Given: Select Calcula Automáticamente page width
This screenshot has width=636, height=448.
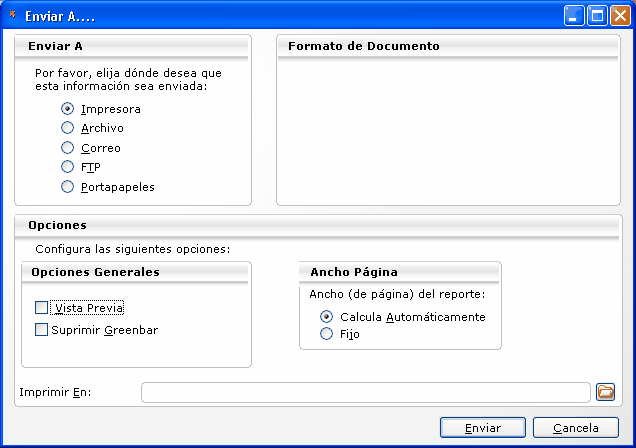Looking at the screenshot, I should point(326,317).
